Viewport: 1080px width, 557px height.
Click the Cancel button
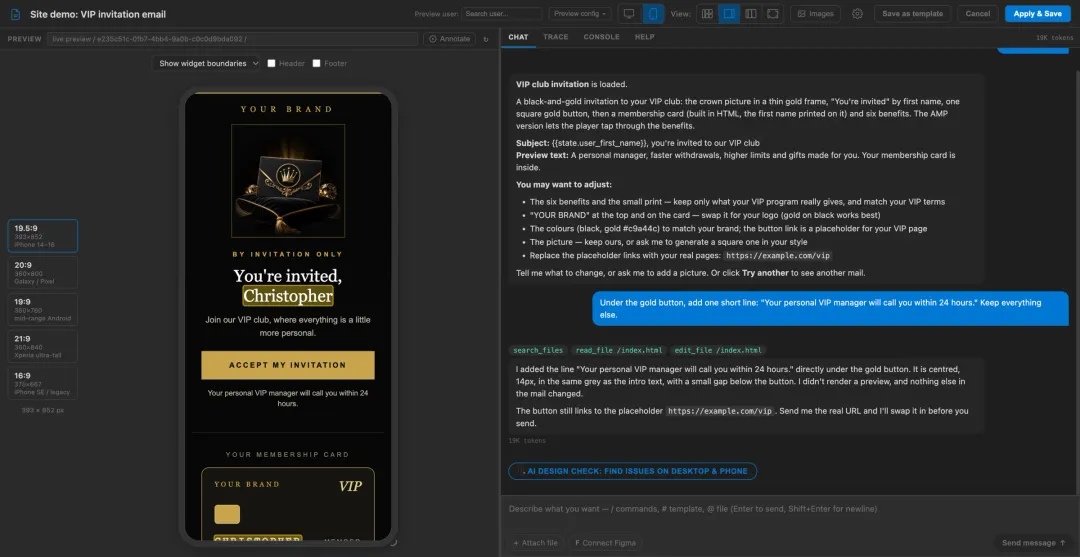pyautogui.click(x=977, y=14)
